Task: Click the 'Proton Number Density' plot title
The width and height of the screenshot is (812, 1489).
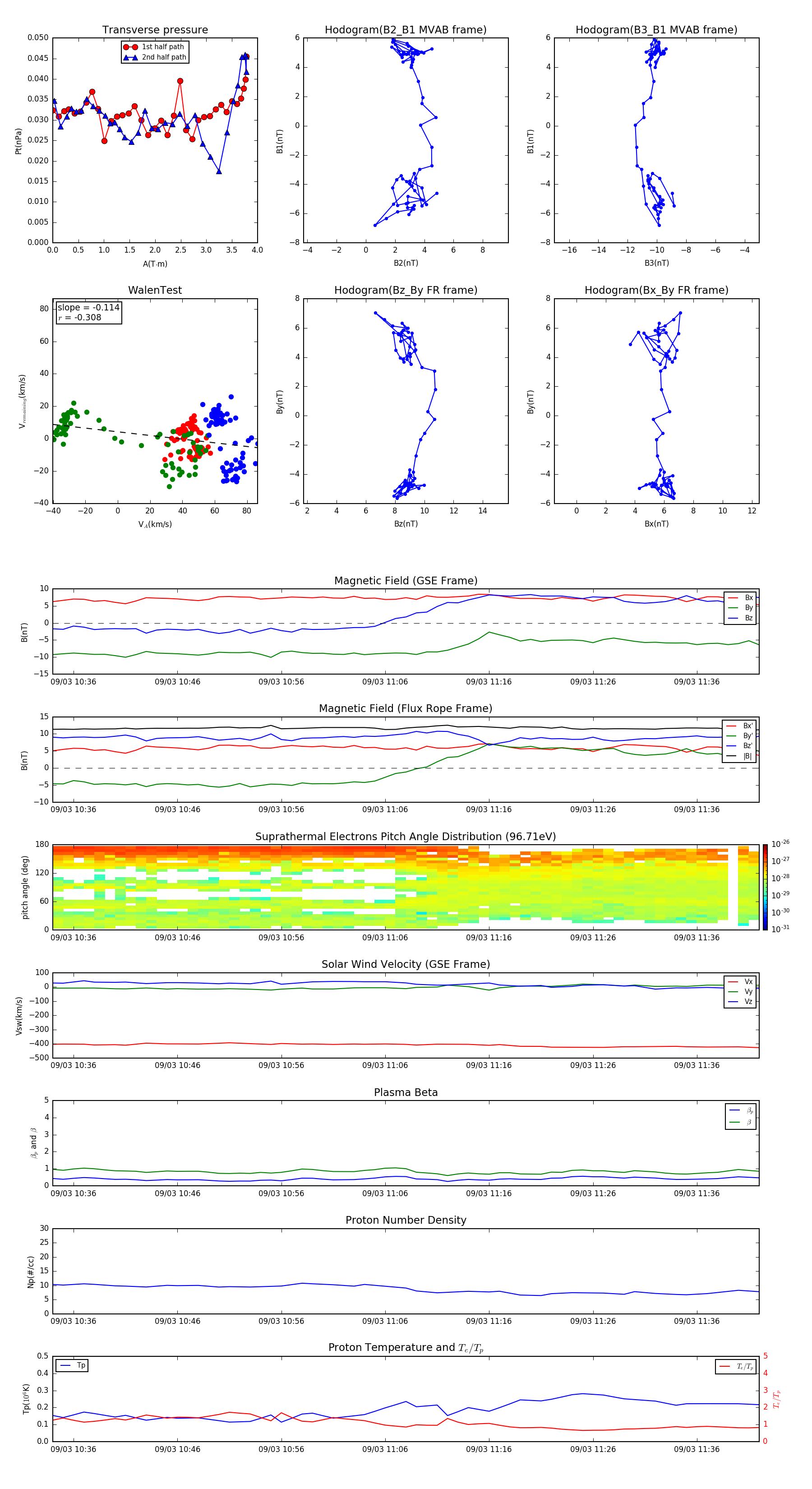Action: pyautogui.click(x=406, y=1220)
